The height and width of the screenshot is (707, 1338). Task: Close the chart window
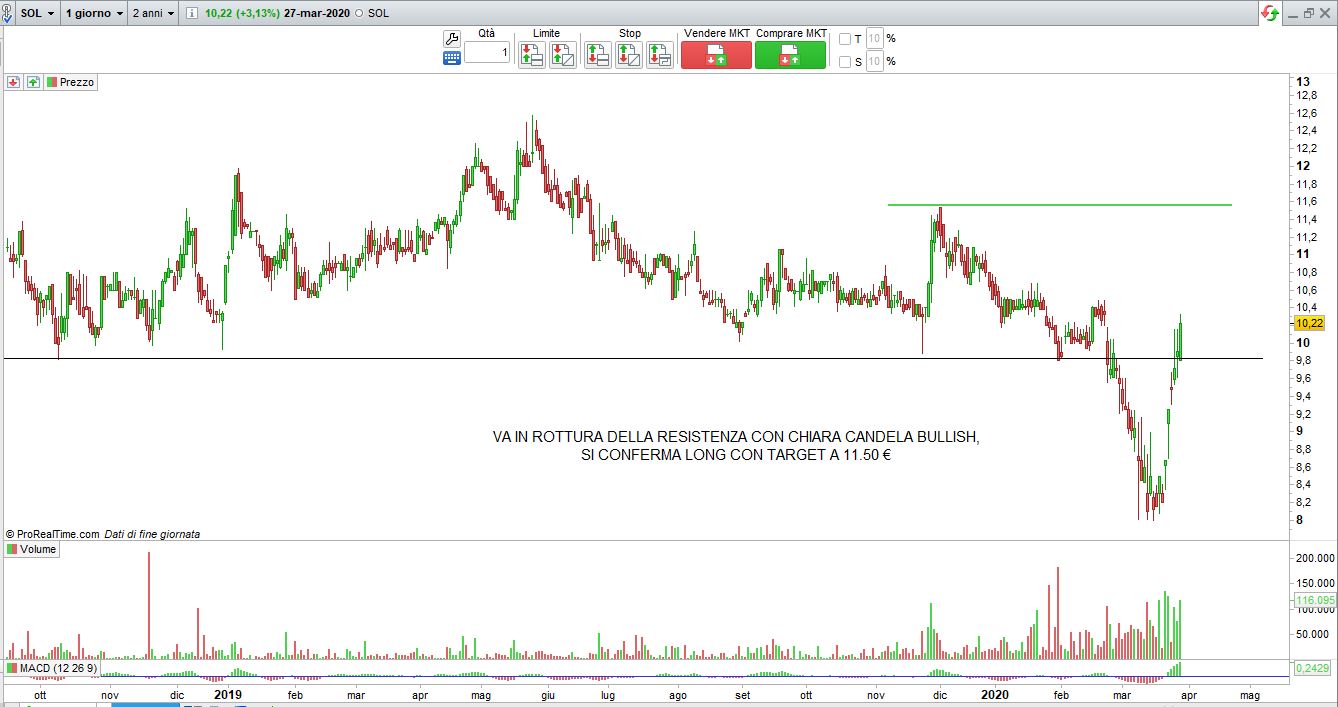point(1327,13)
